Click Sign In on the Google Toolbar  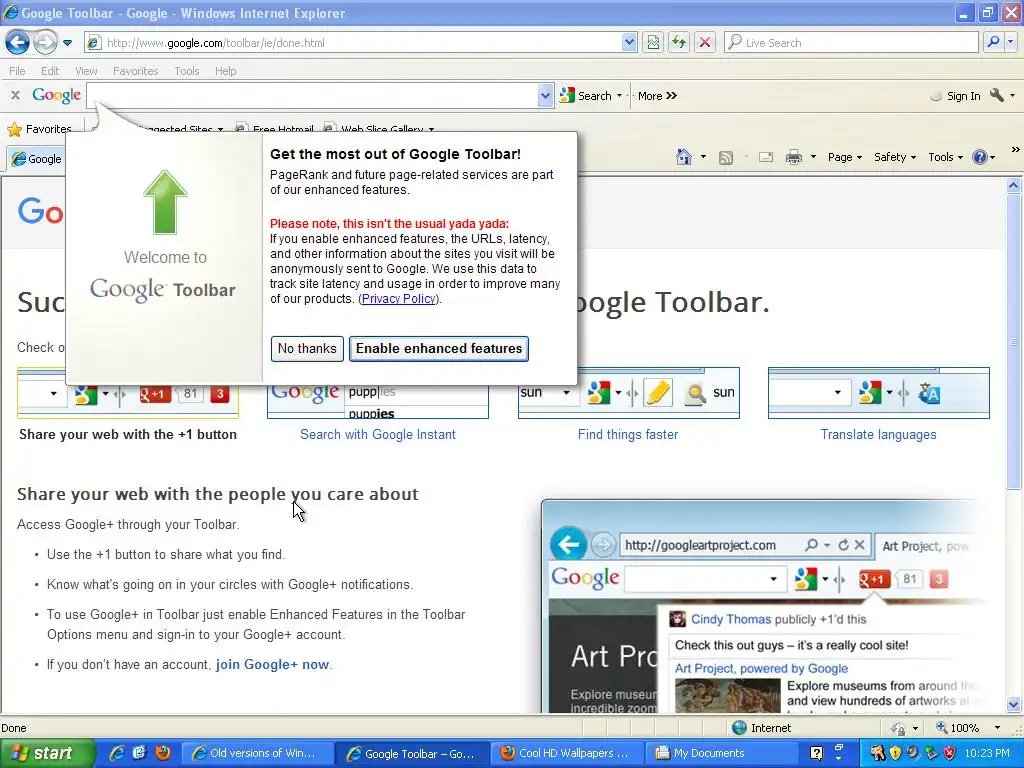pyautogui.click(x=955, y=96)
